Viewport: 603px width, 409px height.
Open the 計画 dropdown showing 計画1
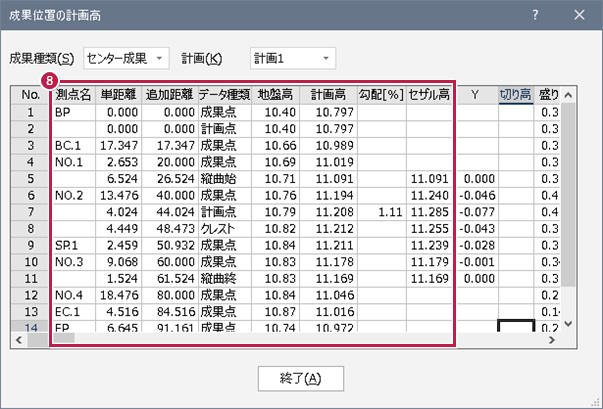tap(292, 58)
